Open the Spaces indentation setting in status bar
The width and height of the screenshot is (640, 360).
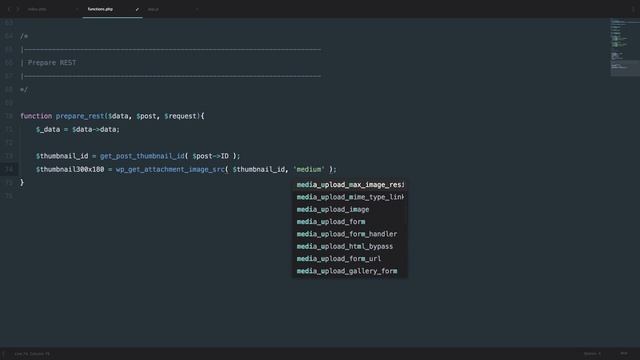pos(592,353)
